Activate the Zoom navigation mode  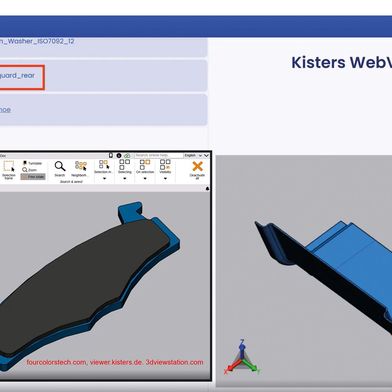30,170
